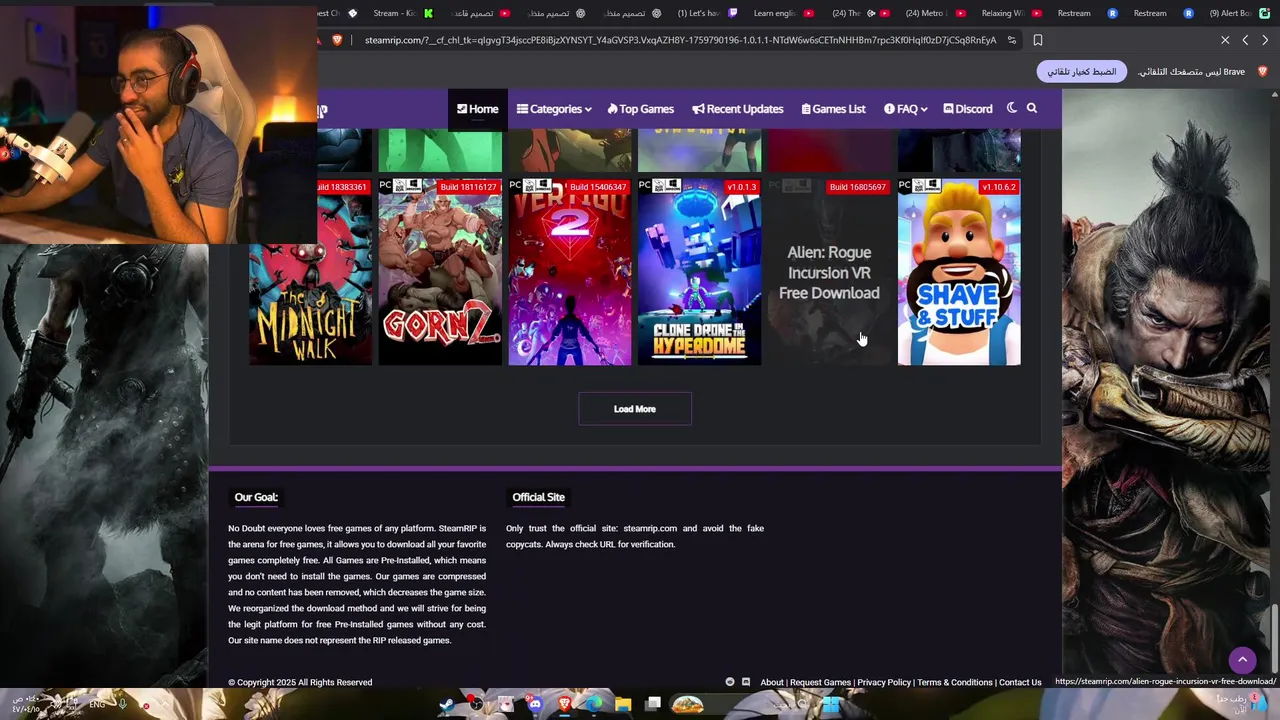Click the microphone tray icon
1280x720 pixels.
pyautogui.click(x=122, y=704)
